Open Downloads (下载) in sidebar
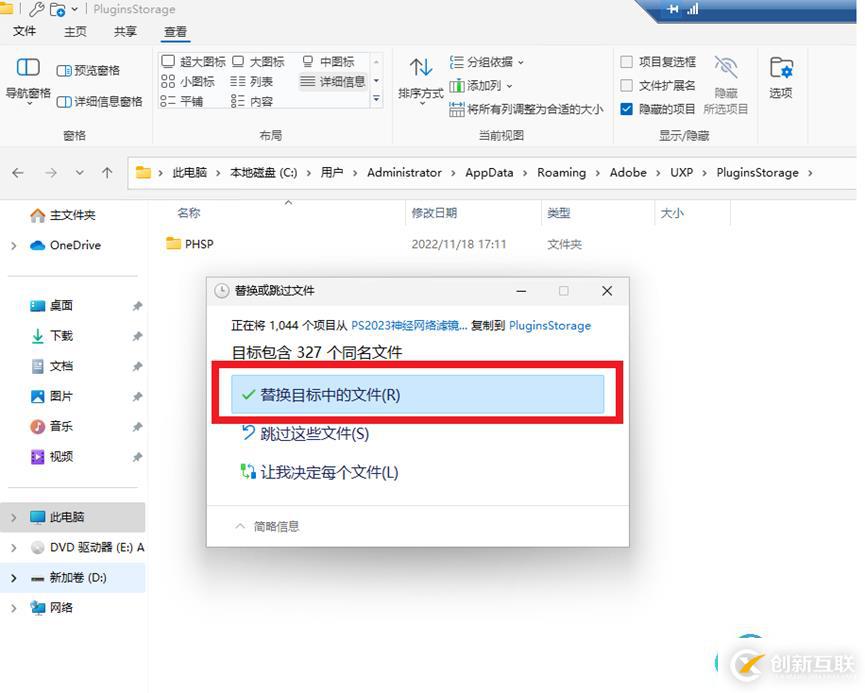Viewport: 865px width, 693px height. coord(51,335)
